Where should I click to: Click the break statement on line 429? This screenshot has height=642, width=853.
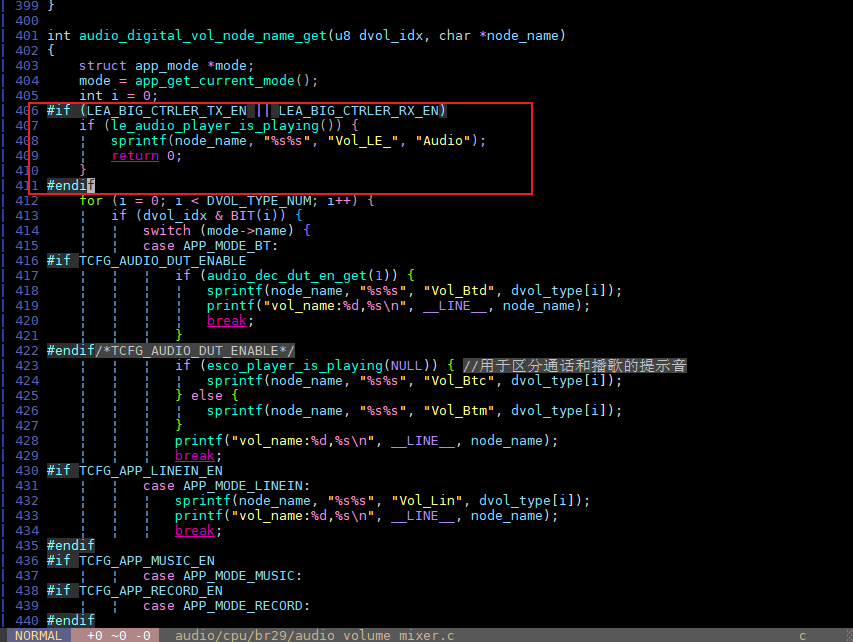click(195, 456)
